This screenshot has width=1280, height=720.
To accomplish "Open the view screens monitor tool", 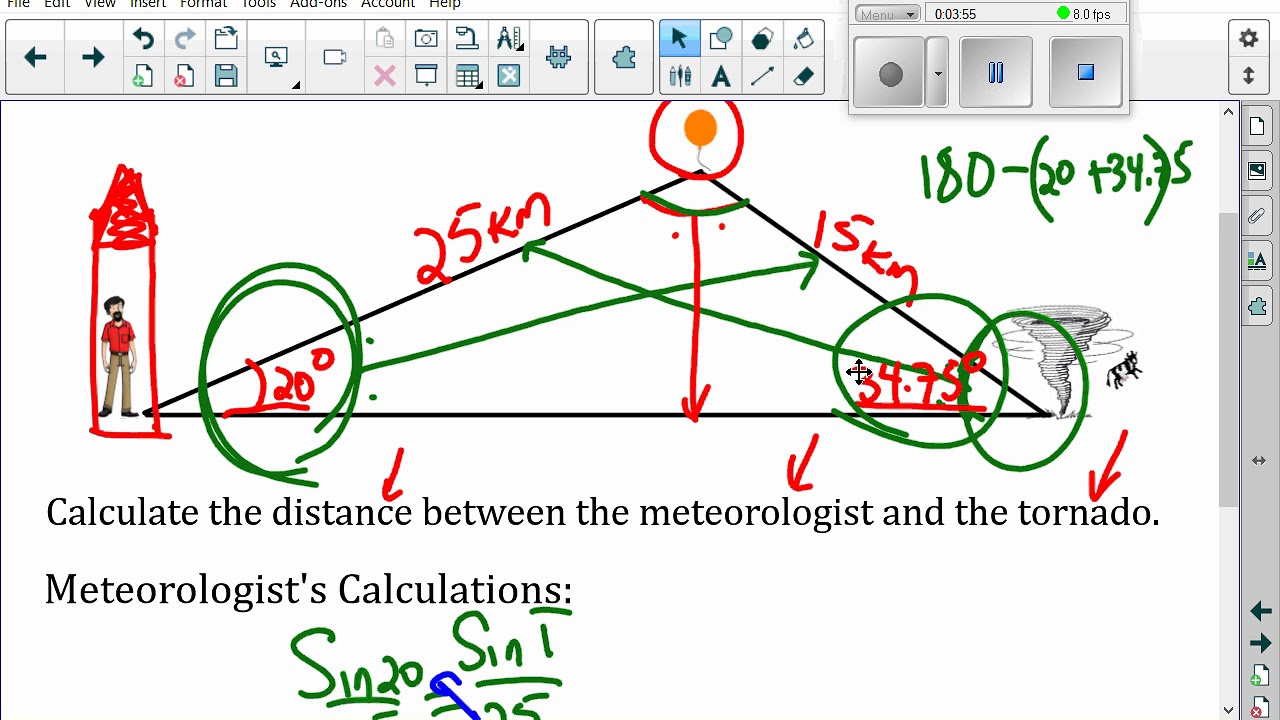I will coord(277,58).
